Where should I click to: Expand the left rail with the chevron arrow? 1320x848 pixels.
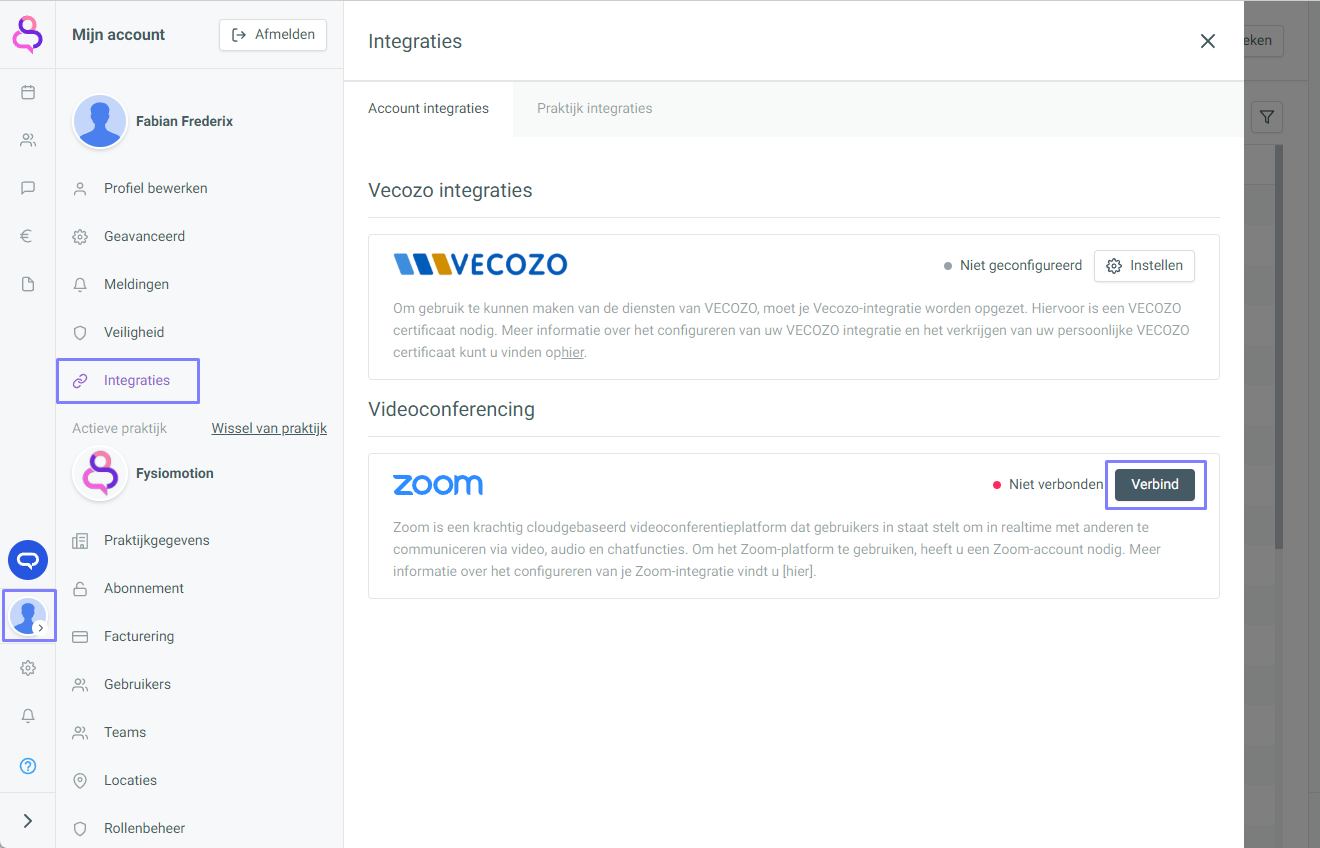point(28,821)
